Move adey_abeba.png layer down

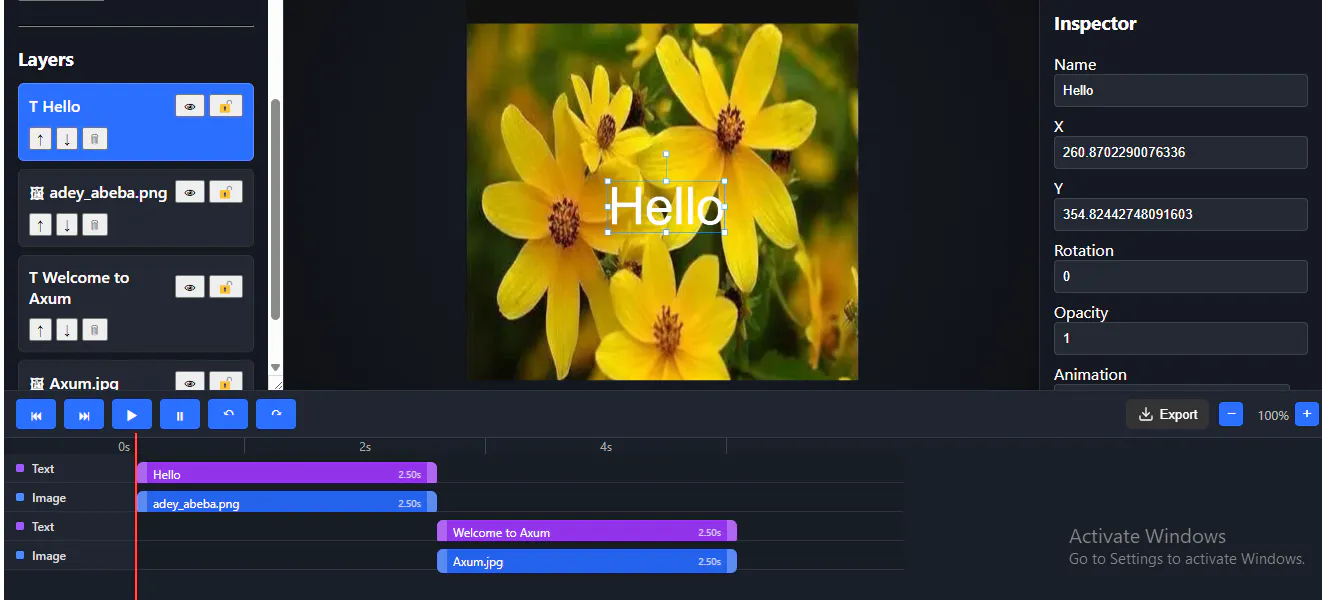pyautogui.click(x=67, y=225)
